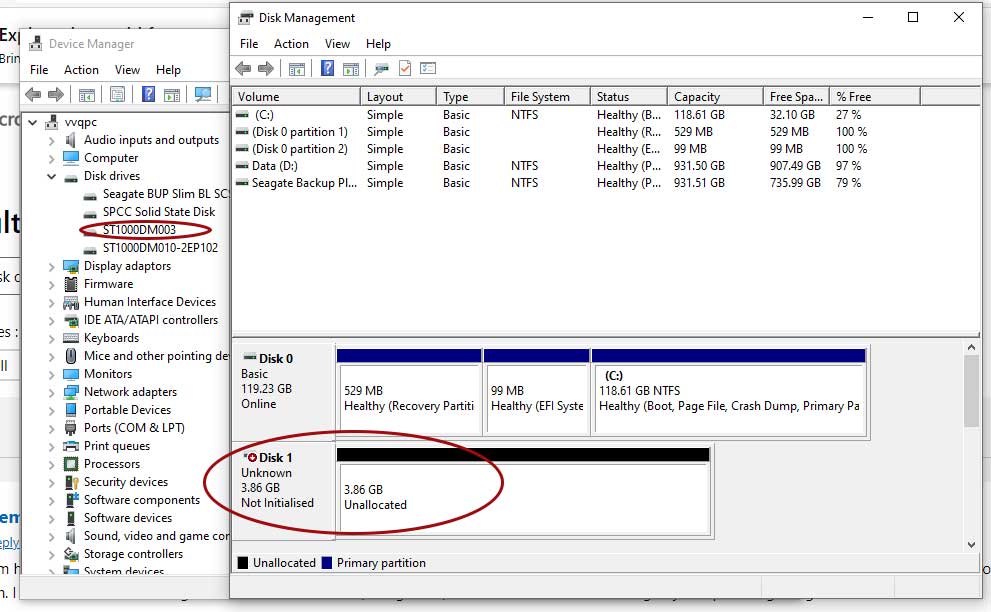Viewport: 991px width, 612px height.
Task: Select the Security devices icon
Action: point(71,482)
